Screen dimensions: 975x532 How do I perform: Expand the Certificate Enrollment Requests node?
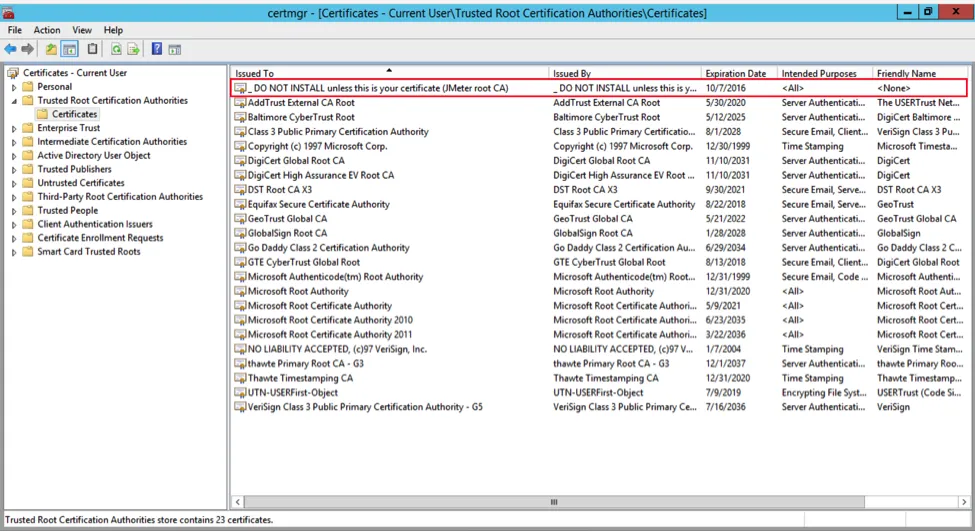pyautogui.click(x=14, y=238)
